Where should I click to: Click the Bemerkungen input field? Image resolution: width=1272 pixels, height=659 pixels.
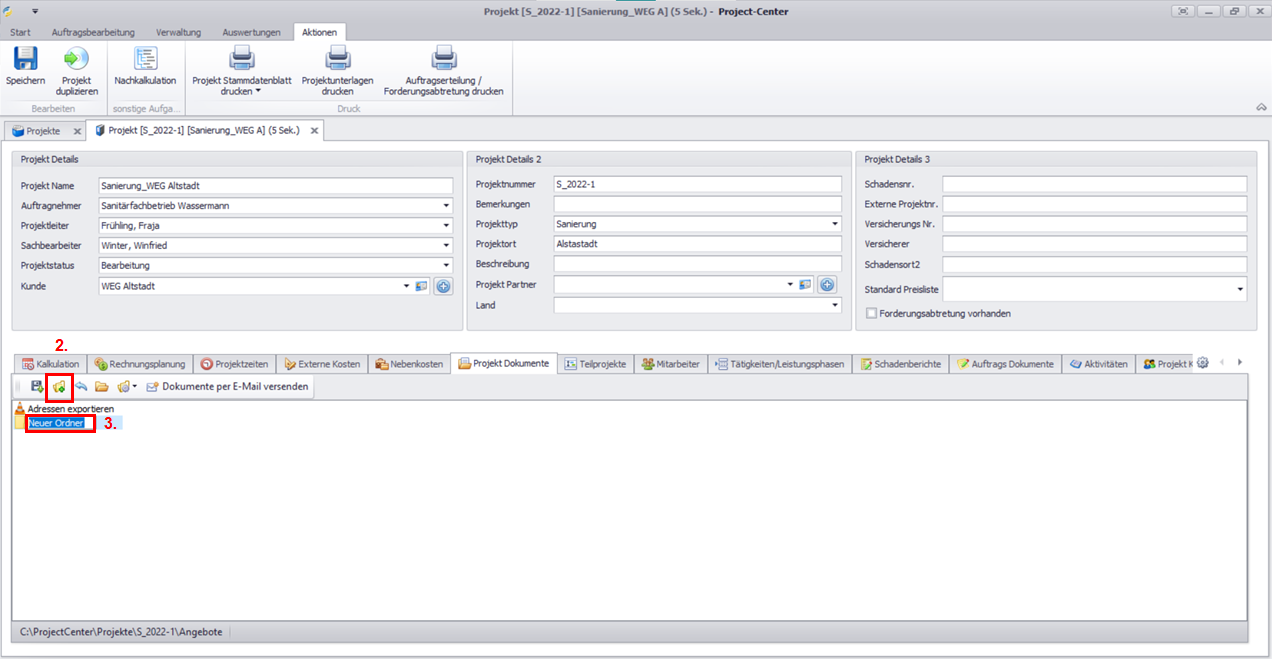coord(696,204)
